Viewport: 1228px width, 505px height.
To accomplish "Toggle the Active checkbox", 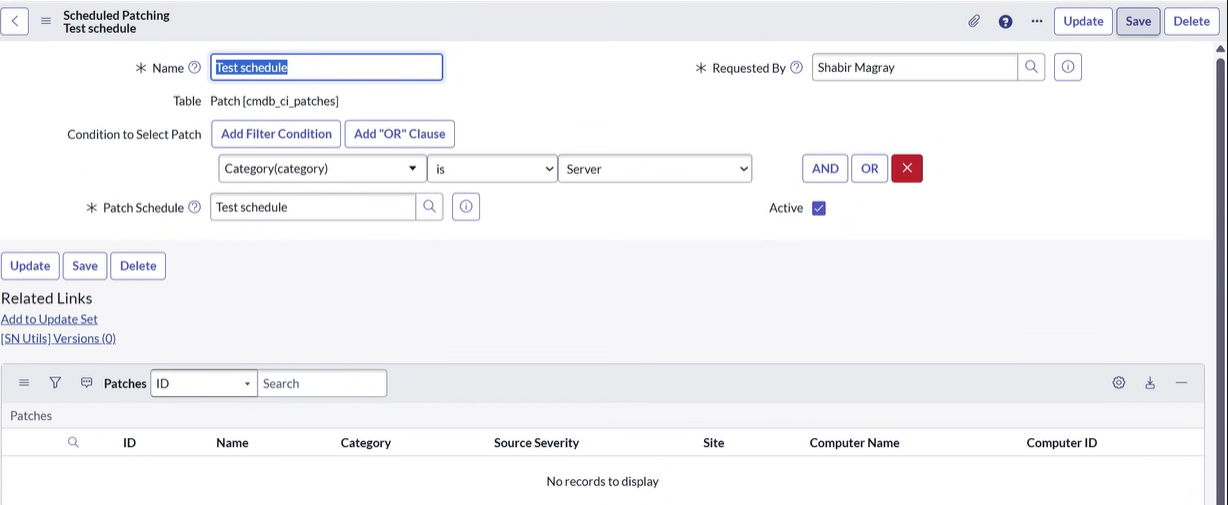I will pyautogui.click(x=819, y=208).
